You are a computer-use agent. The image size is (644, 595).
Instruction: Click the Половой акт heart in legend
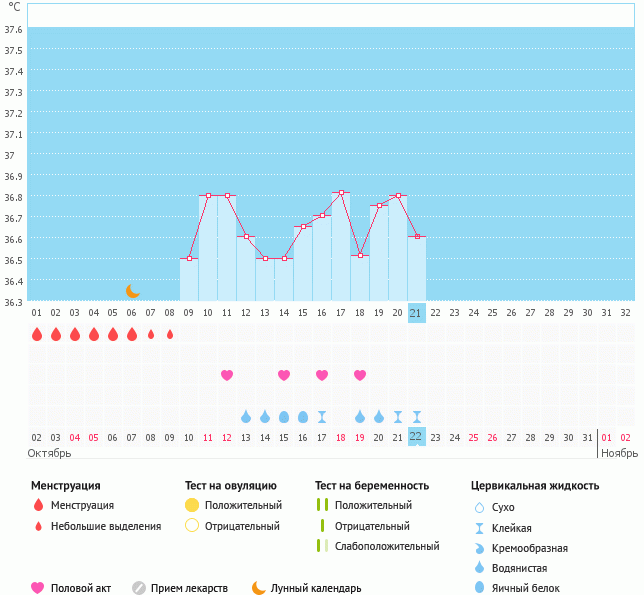click(38, 588)
